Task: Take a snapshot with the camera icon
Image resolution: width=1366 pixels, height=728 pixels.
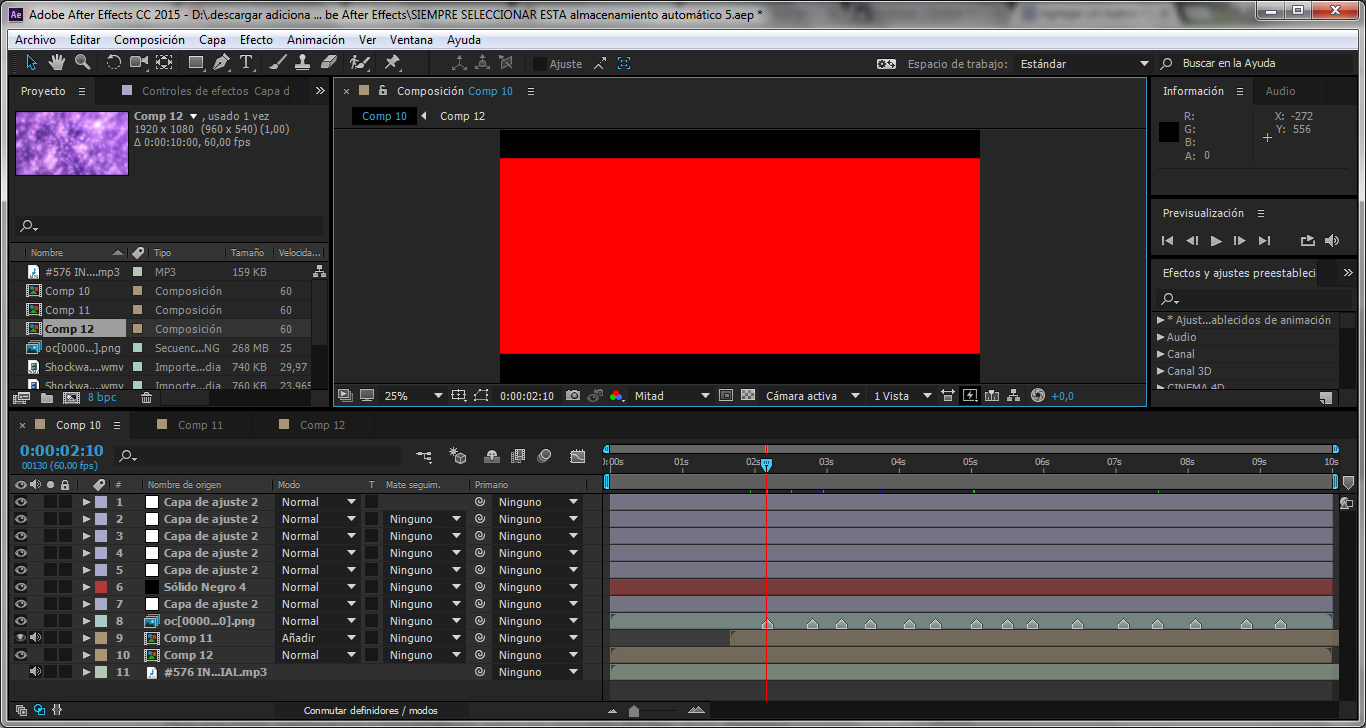Action: click(x=573, y=396)
